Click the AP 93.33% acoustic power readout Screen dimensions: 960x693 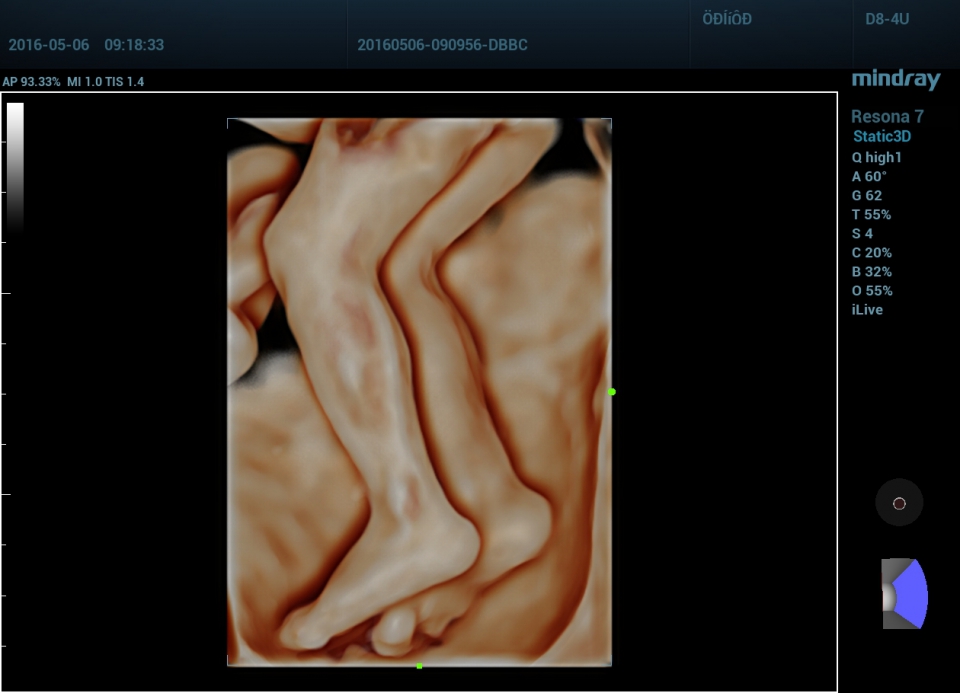pyautogui.click(x=32, y=82)
